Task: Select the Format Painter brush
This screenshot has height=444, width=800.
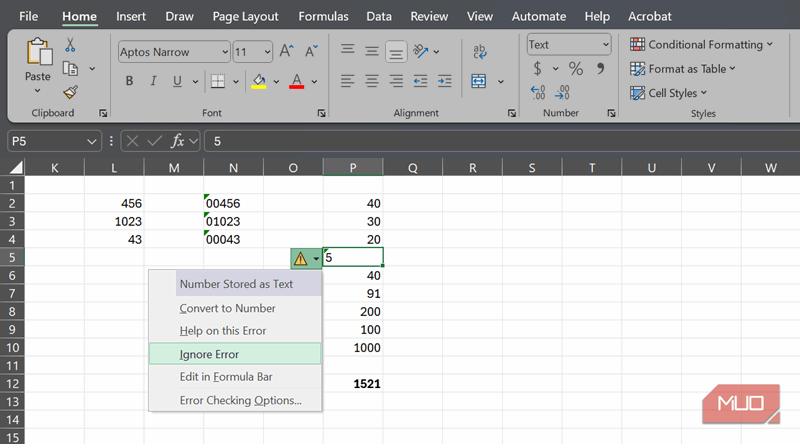Action: pos(70,92)
